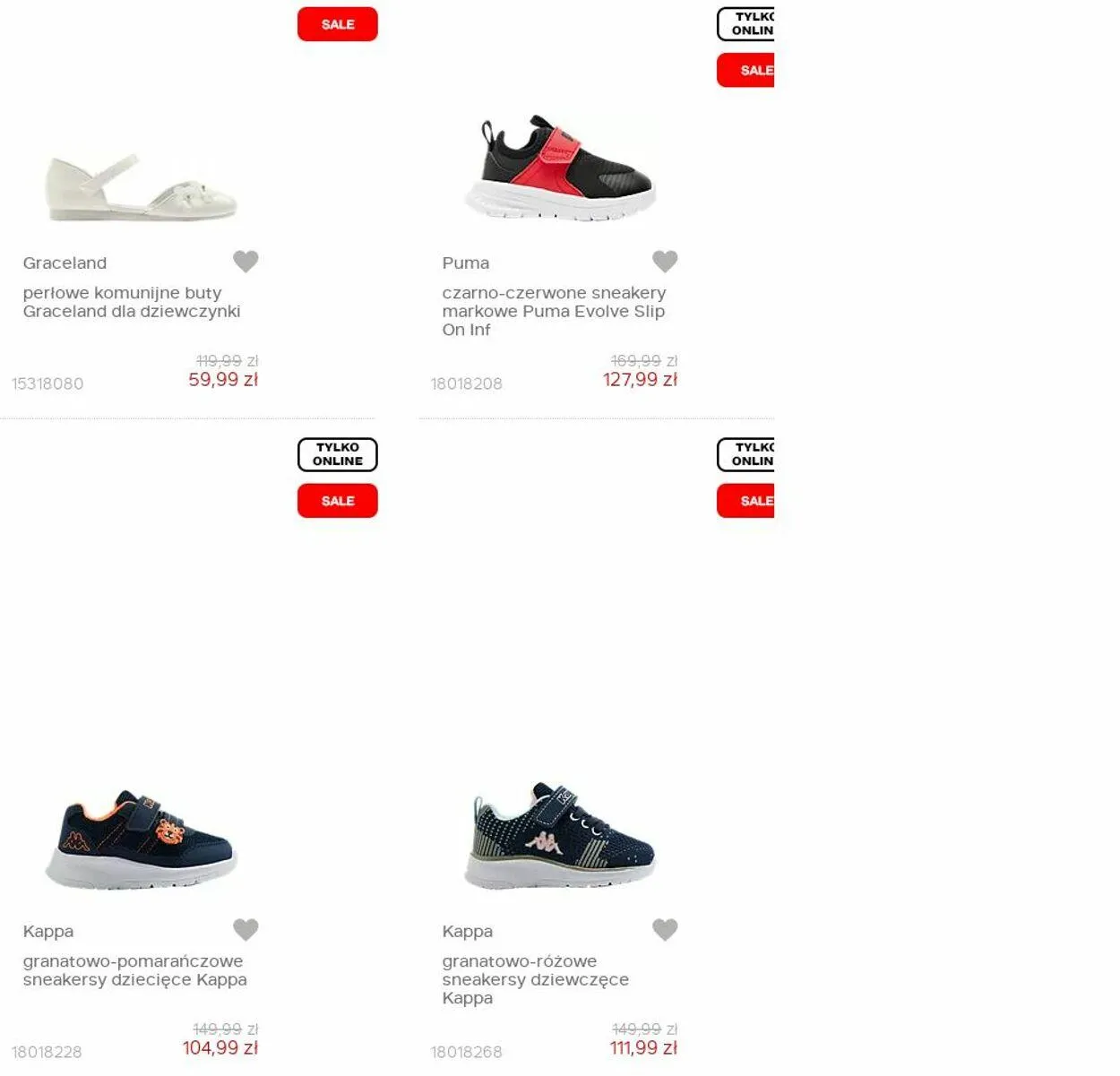The height and width of the screenshot is (1076, 1120).
Task: Click SALE badge on Graceland shoes
Action: point(338,24)
